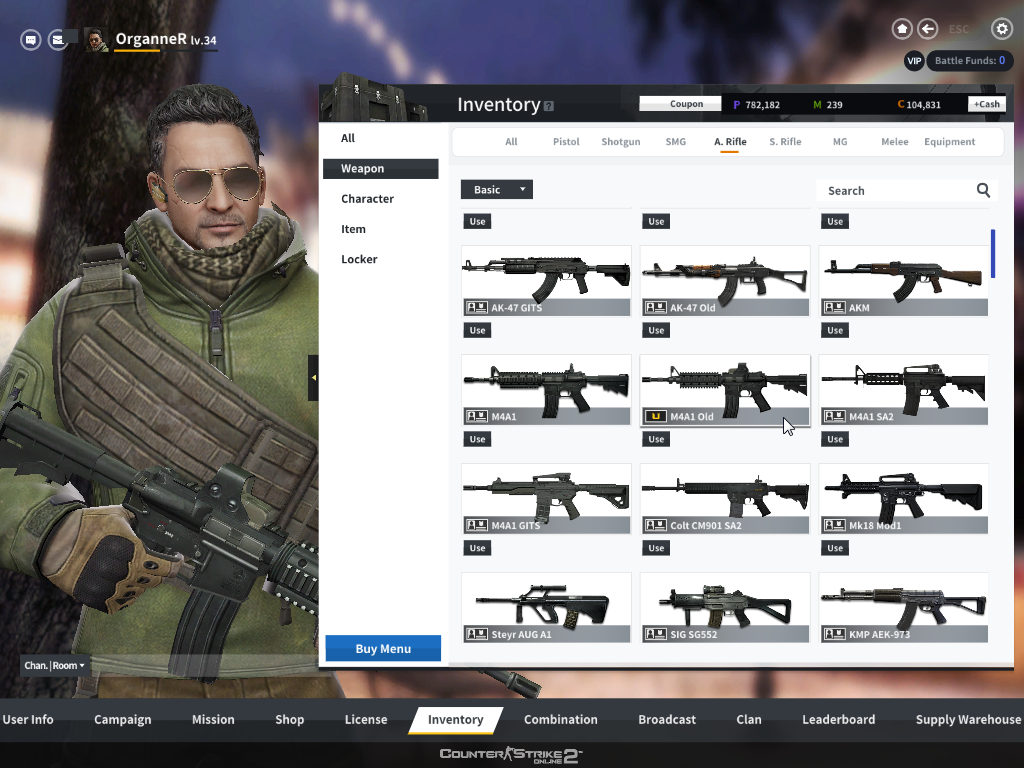1024x768 pixels.
Task: Open Clan in bottom navigation
Action: [x=749, y=720]
